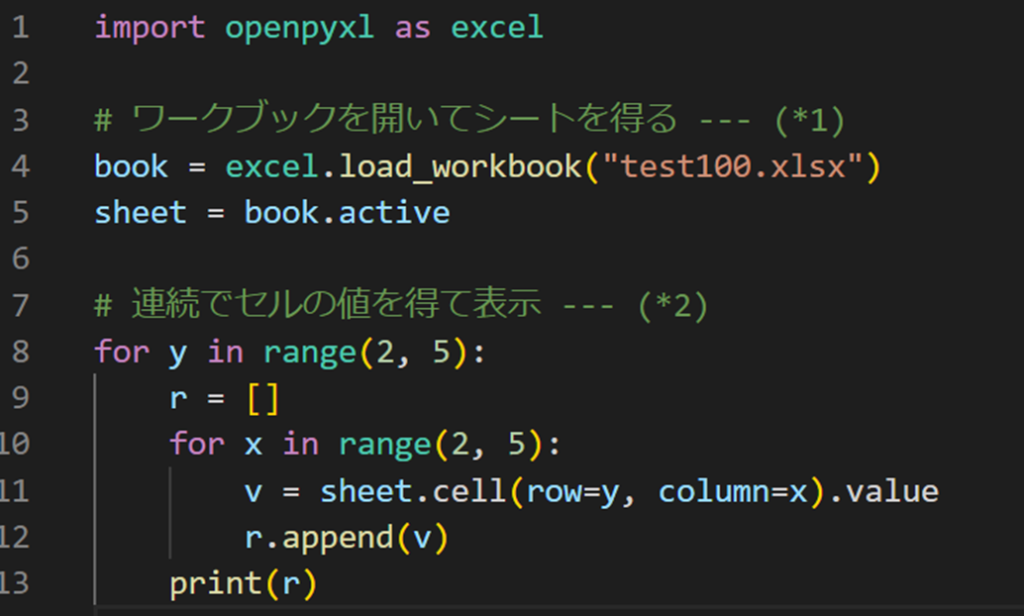Click "book.active" on line 5

[x=348, y=212]
